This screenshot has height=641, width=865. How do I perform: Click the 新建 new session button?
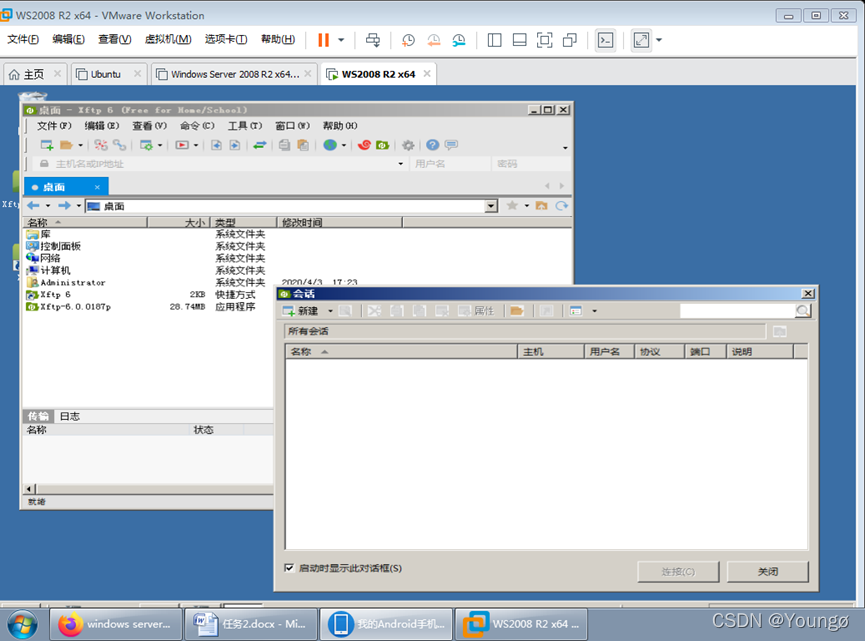(x=301, y=311)
